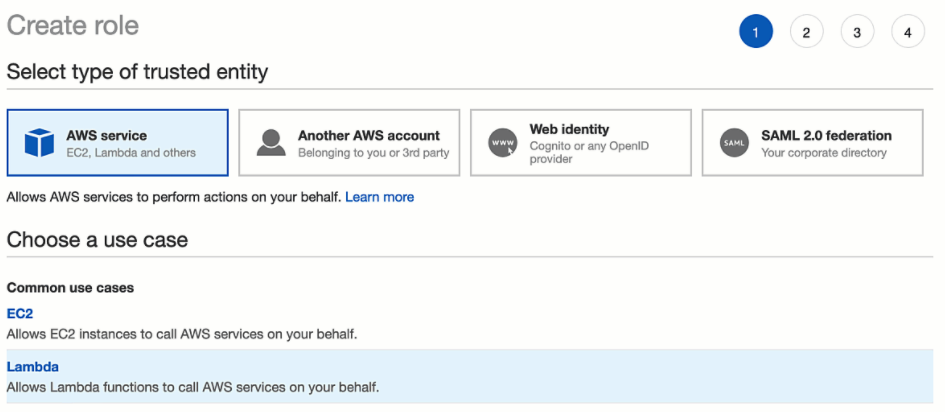This screenshot has width=945, height=412.
Task: Select the EC2 use case link
Action: (x=20, y=313)
